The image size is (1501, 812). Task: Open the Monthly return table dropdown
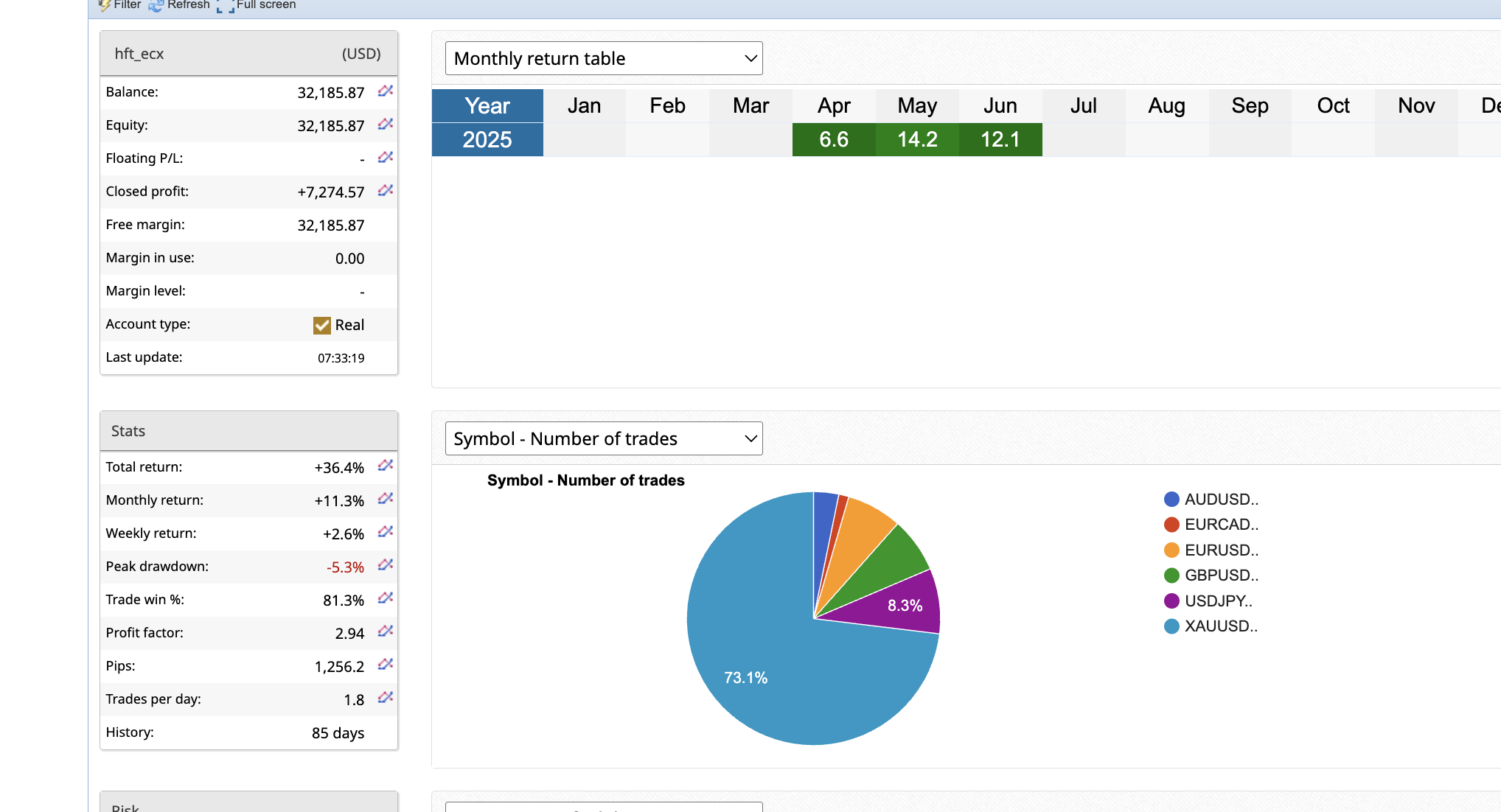604,58
